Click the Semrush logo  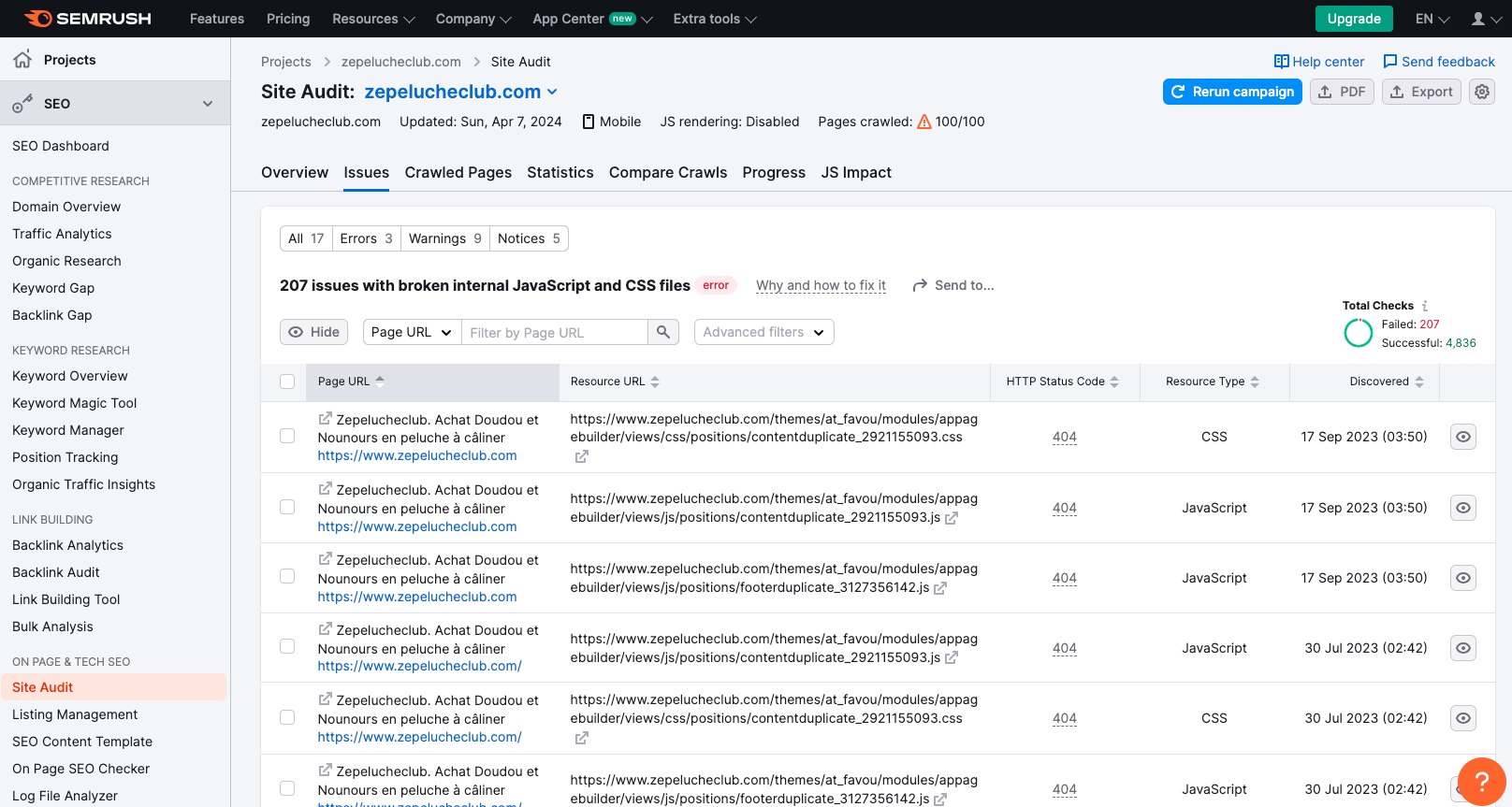(87, 19)
